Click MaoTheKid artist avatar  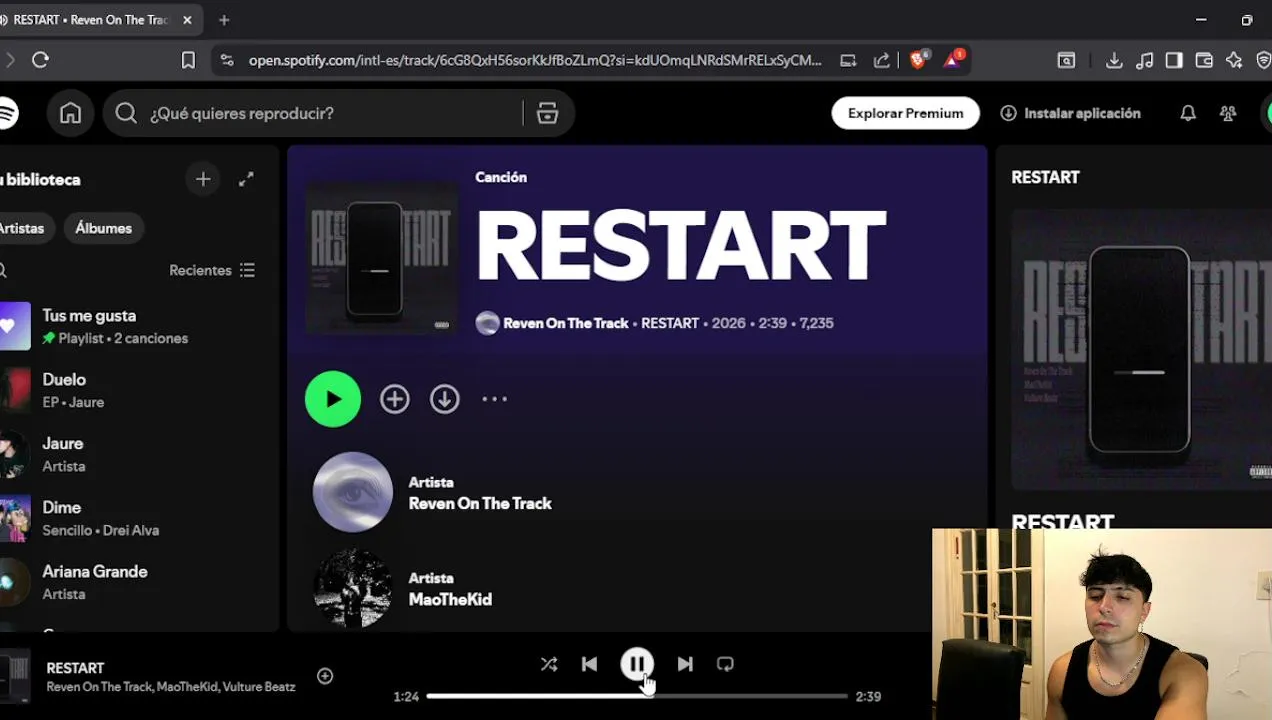(x=353, y=588)
